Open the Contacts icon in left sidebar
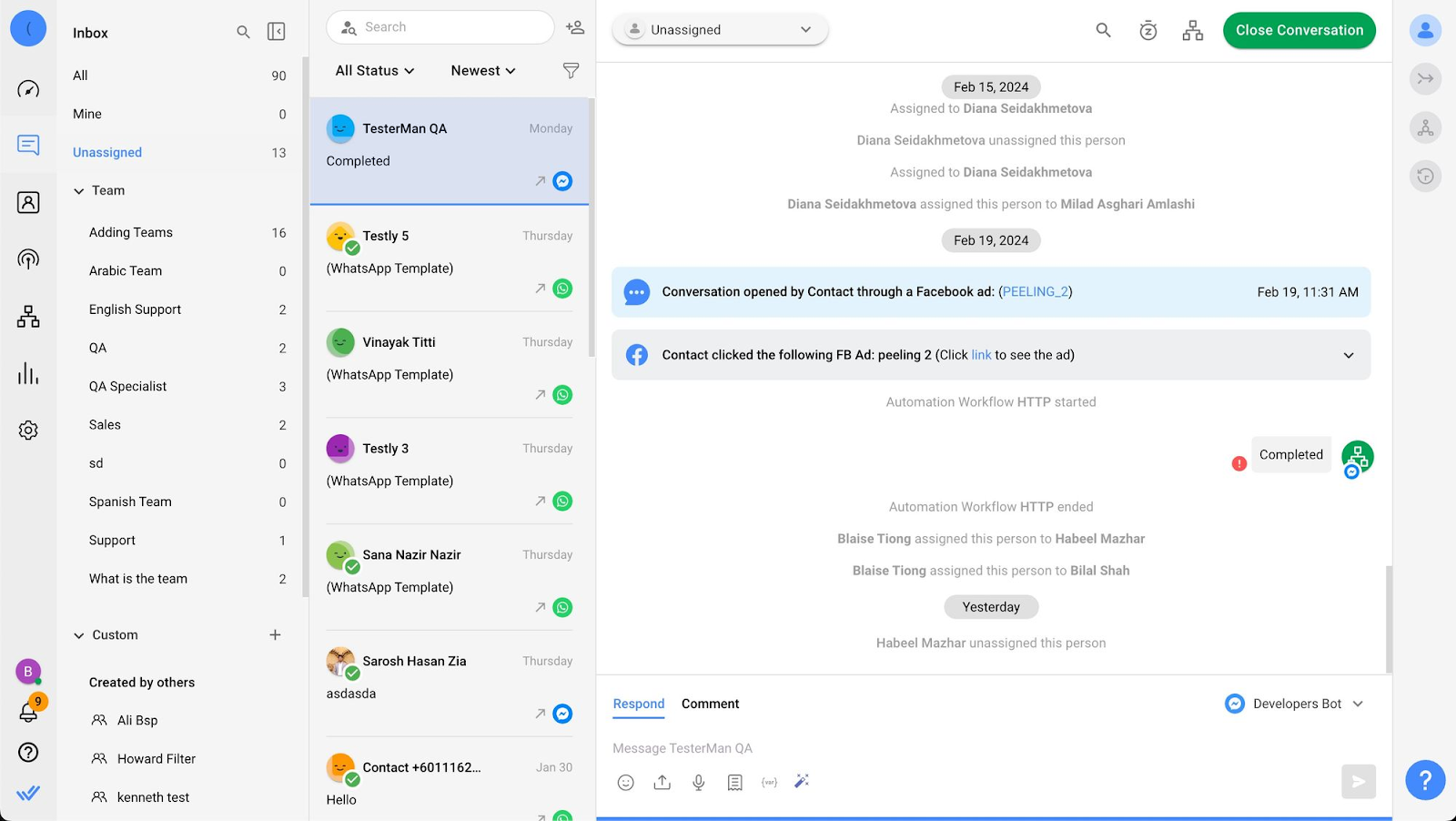This screenshot has height=821, width=1456. (x=28, y=202)
